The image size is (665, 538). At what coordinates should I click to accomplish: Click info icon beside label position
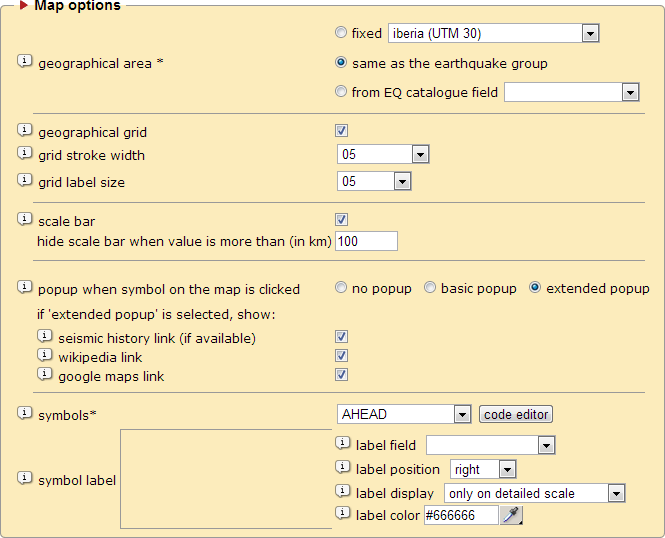click(x=343, y=468)
